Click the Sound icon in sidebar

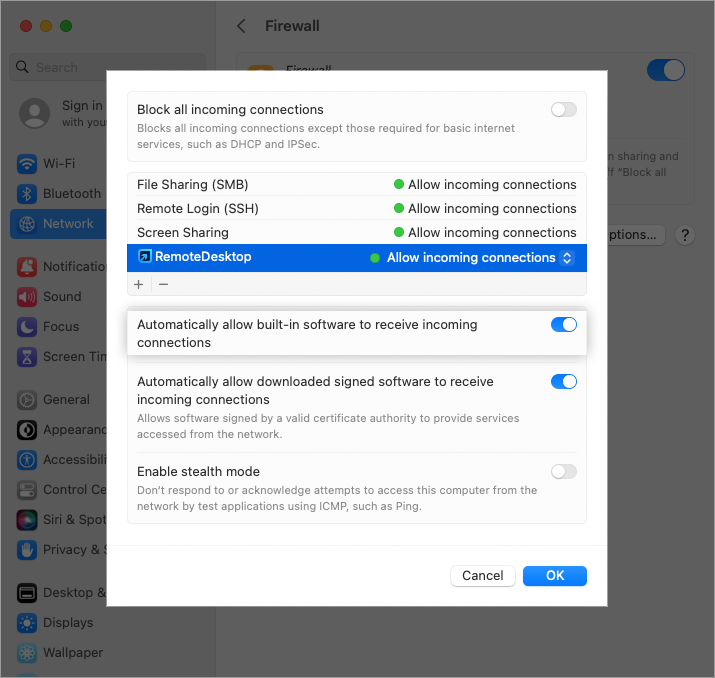pyautogui.click(x=27, y=297)
